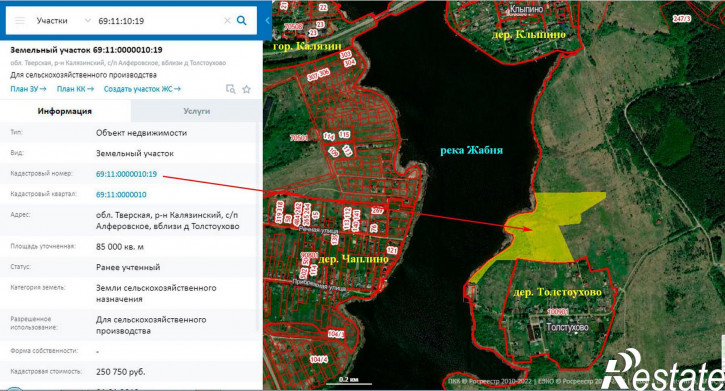Image resolution: width=725 pixels, height=391 pixels.
Task: Open the План КК link
Action: 75,89
